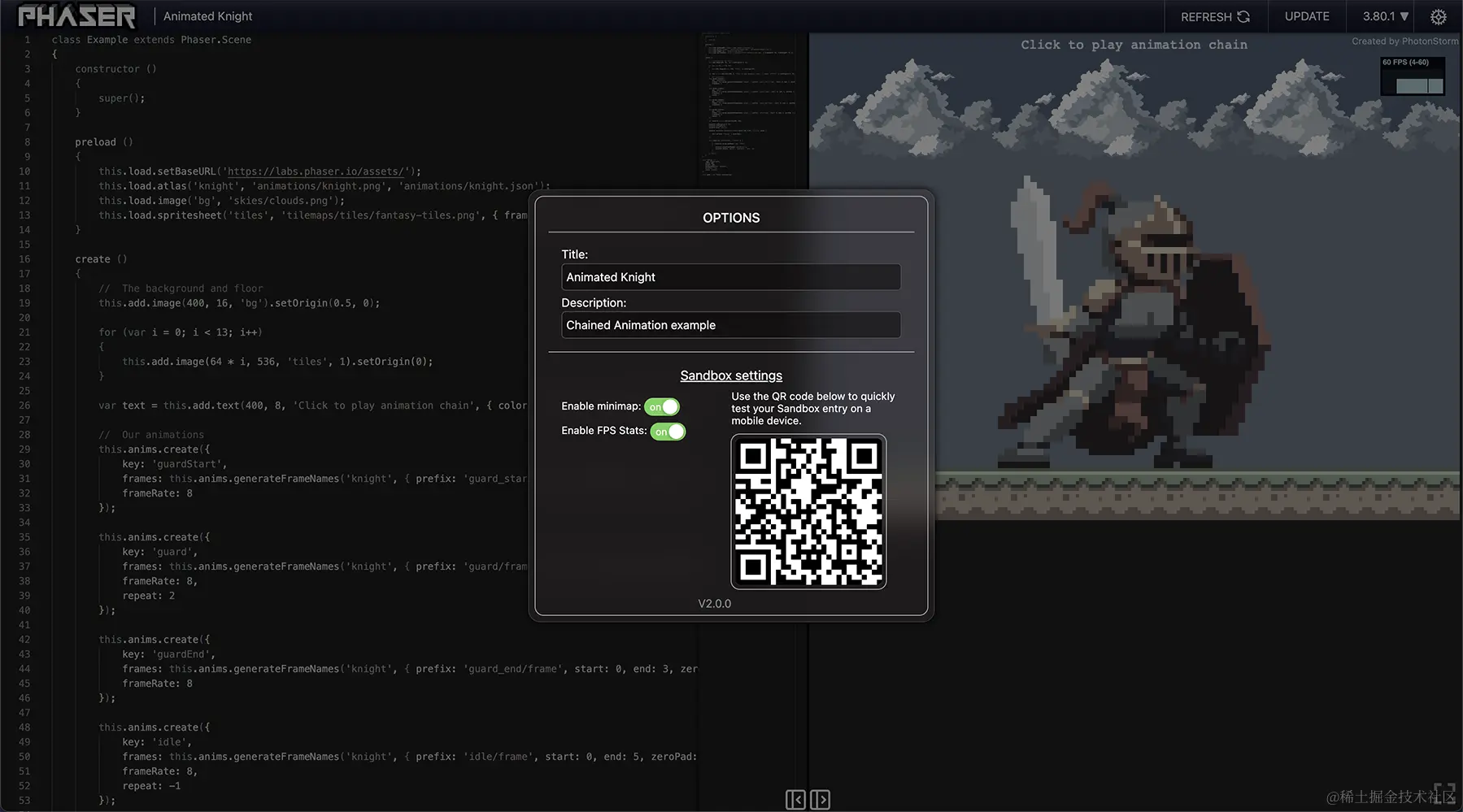
Task: Click the 'V2.0.0' version text
Action: tap(714, 604)
